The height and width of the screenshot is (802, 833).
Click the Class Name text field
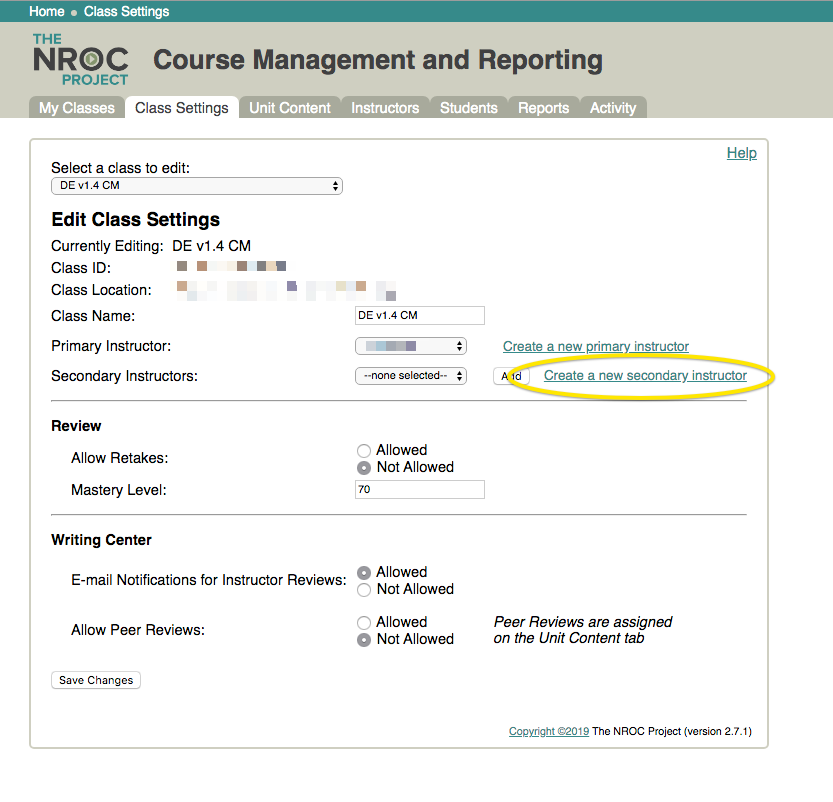(420, 315)
